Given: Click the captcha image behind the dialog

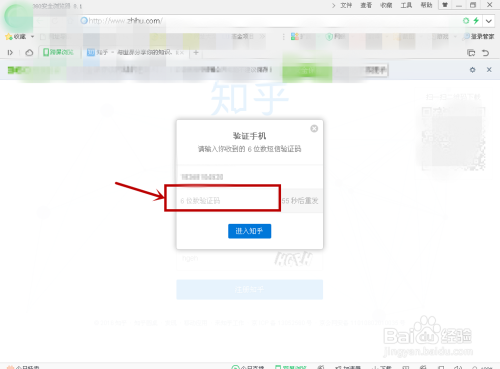Looking at the screenshot, I should [x=294, y=258].
